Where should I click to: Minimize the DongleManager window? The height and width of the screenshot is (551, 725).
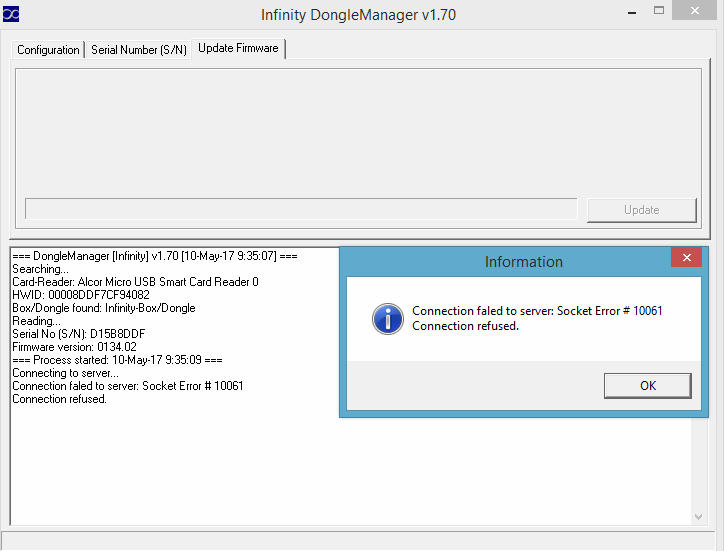click(x=632, y=12)
